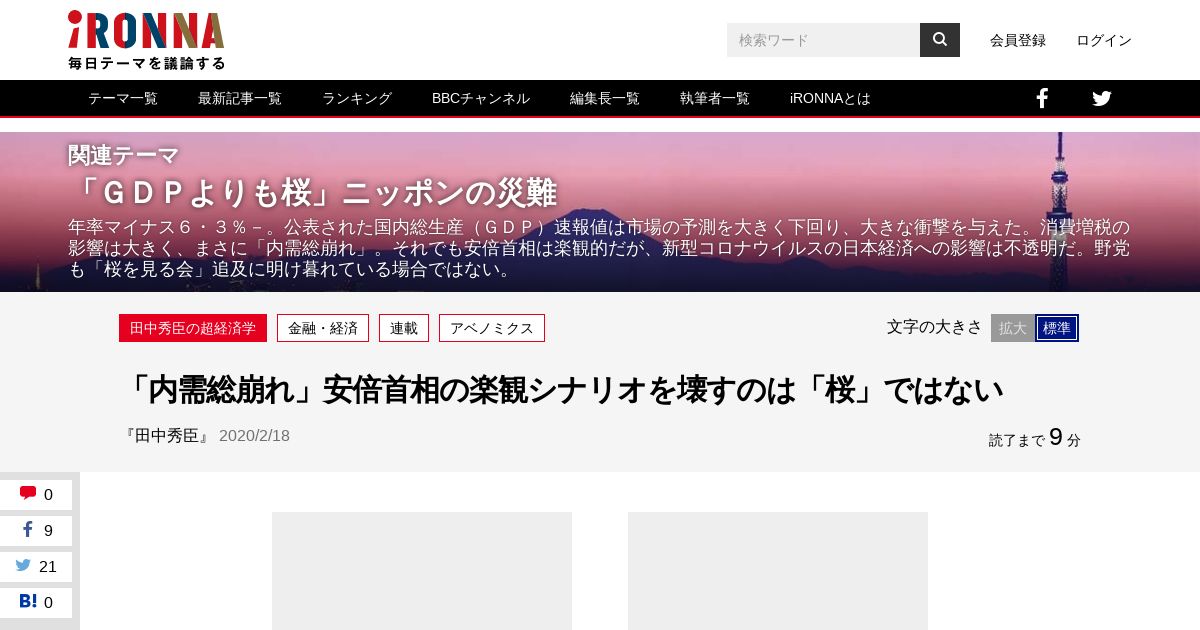The width and height of the screenshot is (1200, 630).
Task: Click the left gray placeholder image
Action: coord(422,571)
